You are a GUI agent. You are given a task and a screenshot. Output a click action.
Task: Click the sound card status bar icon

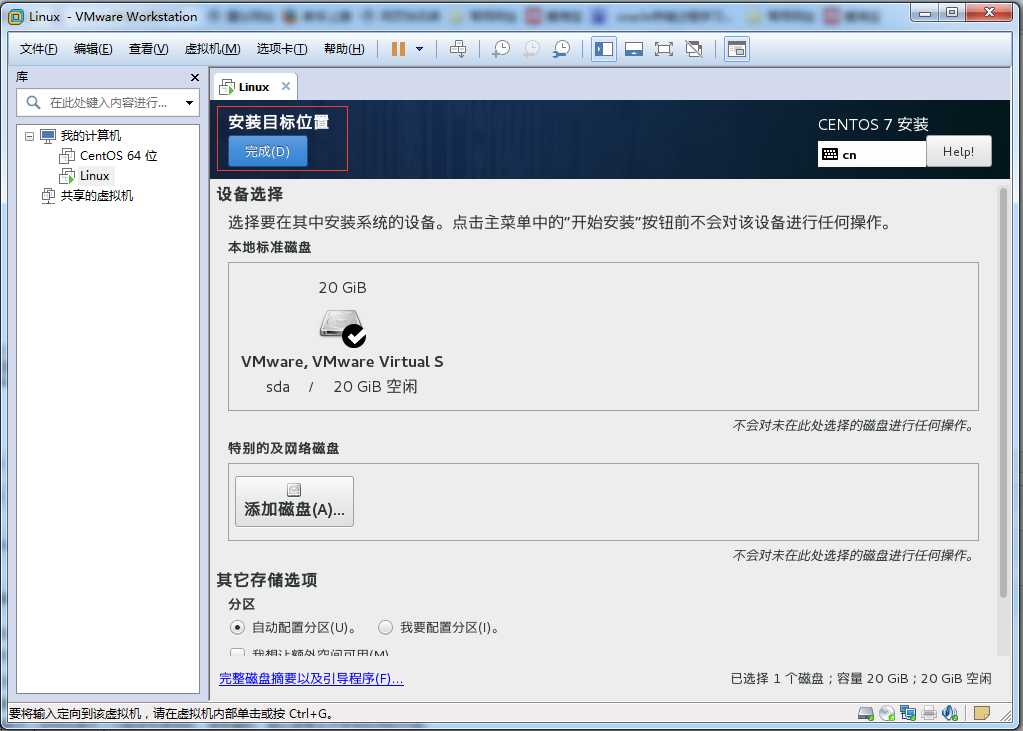pyautogui.click(x=950, y=713)
